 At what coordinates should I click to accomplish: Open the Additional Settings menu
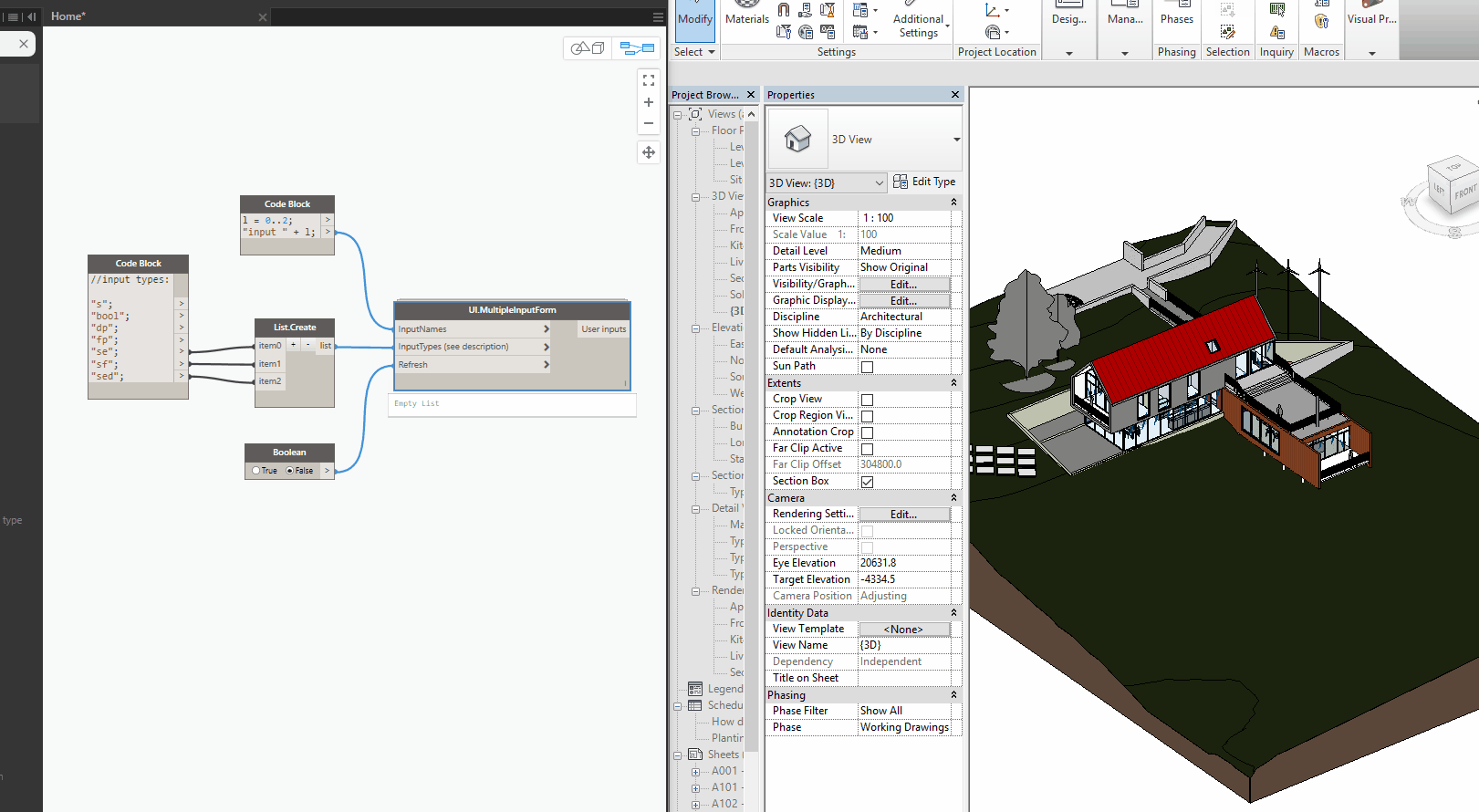[919, 26]
